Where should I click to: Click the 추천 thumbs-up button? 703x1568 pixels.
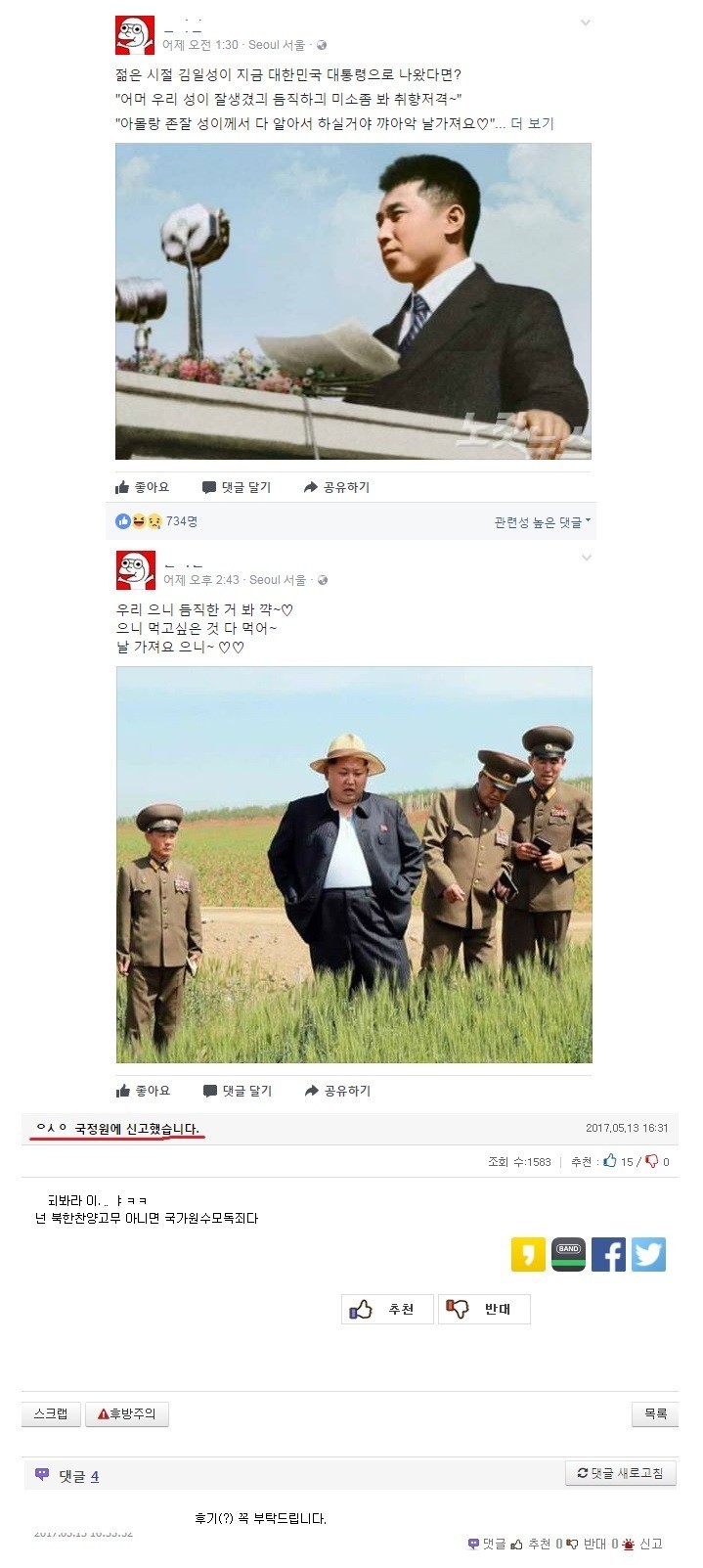387,1309
